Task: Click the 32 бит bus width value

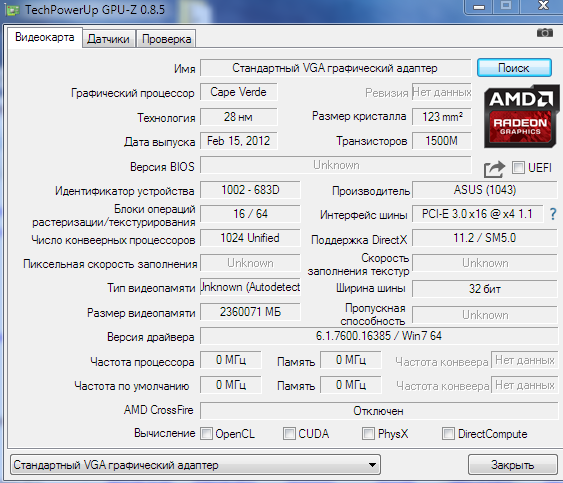Action: [485, 289]
